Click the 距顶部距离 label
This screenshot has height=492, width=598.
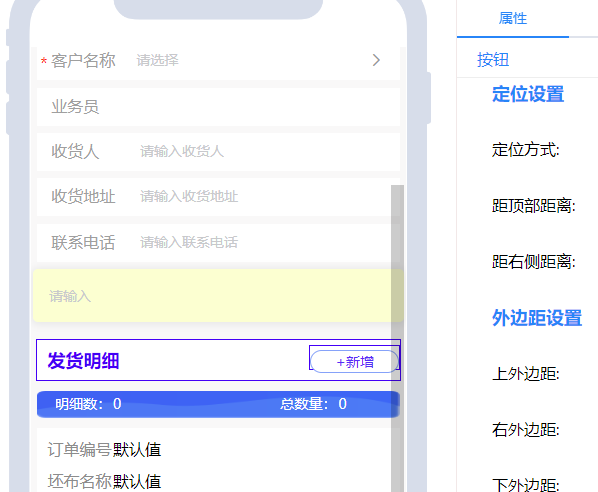click(534, 206)
